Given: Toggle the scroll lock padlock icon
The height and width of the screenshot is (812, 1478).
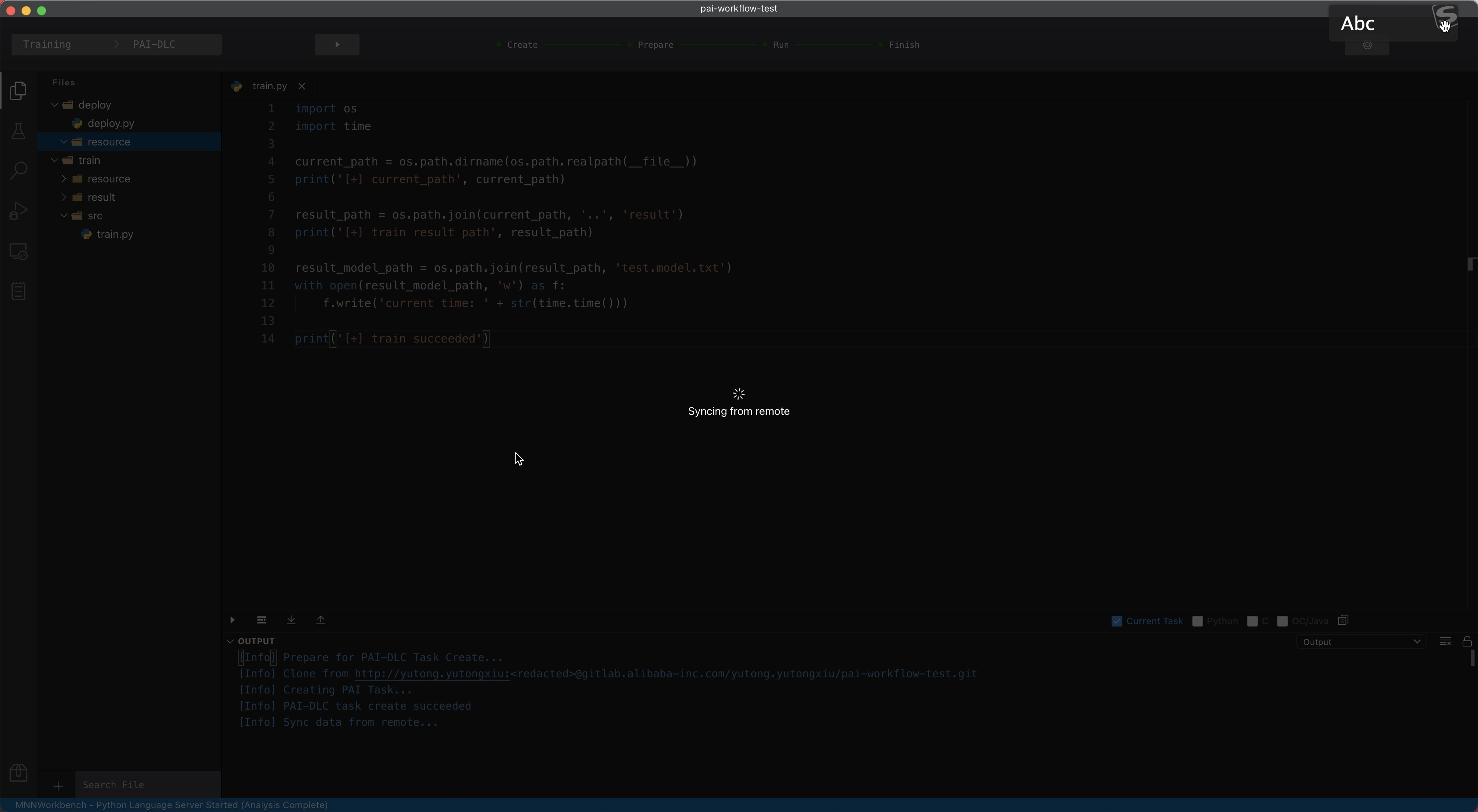Looking at the screenshot, I should pyautogui.click(x=1467, y=642).
